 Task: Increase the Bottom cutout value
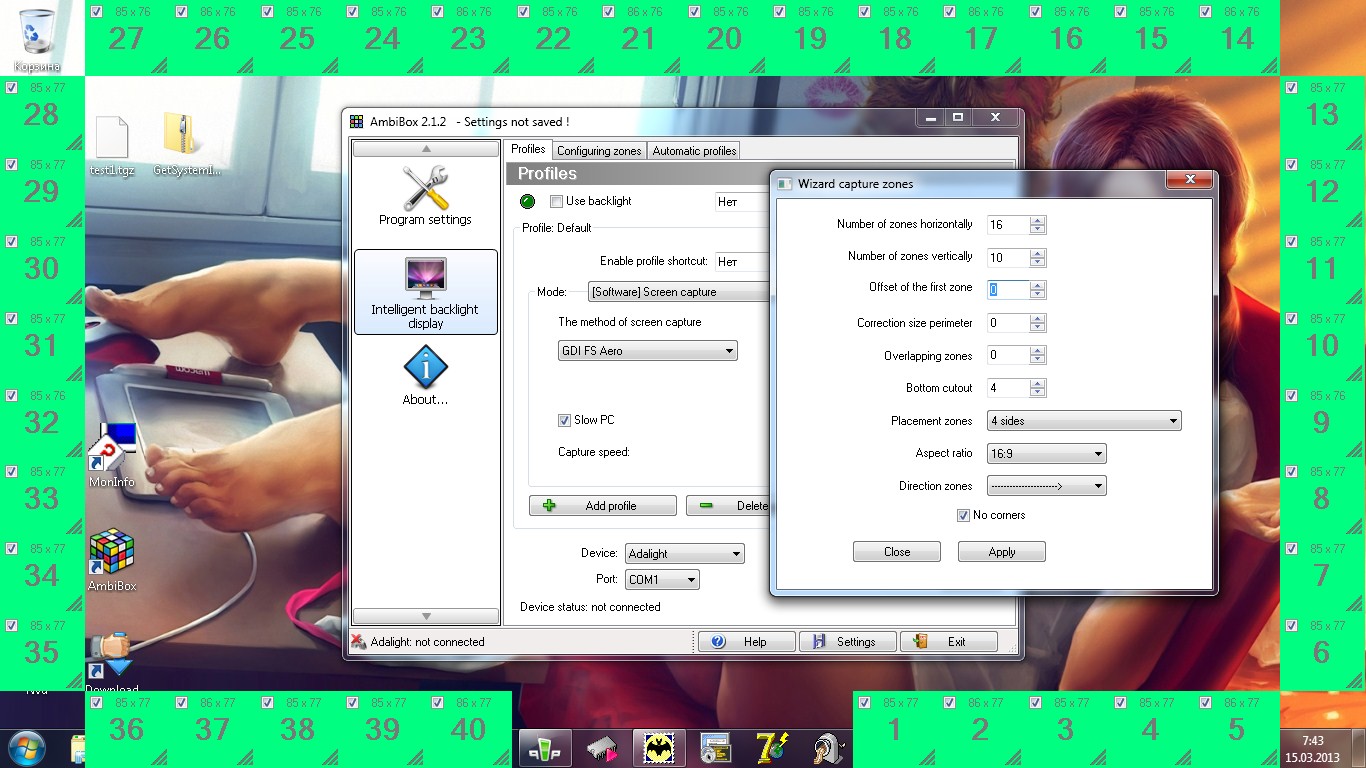[1037, 383]
